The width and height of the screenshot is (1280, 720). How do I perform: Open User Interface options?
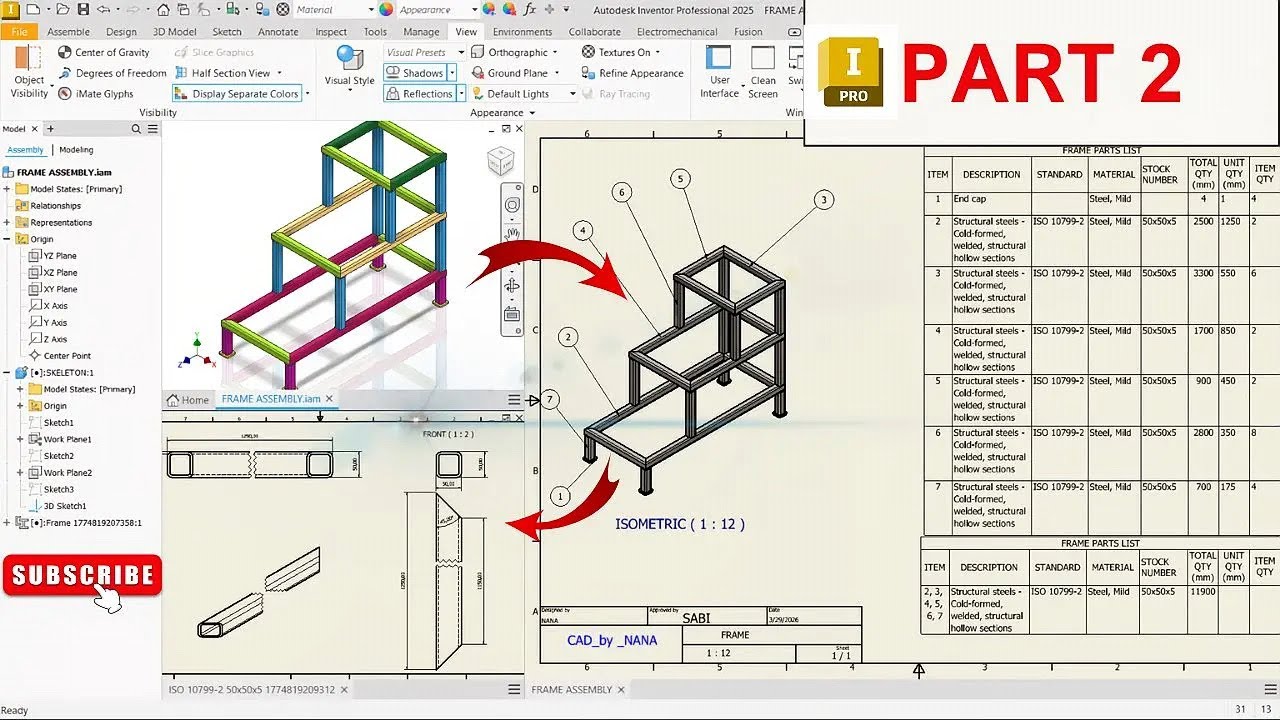coord(719,72)
